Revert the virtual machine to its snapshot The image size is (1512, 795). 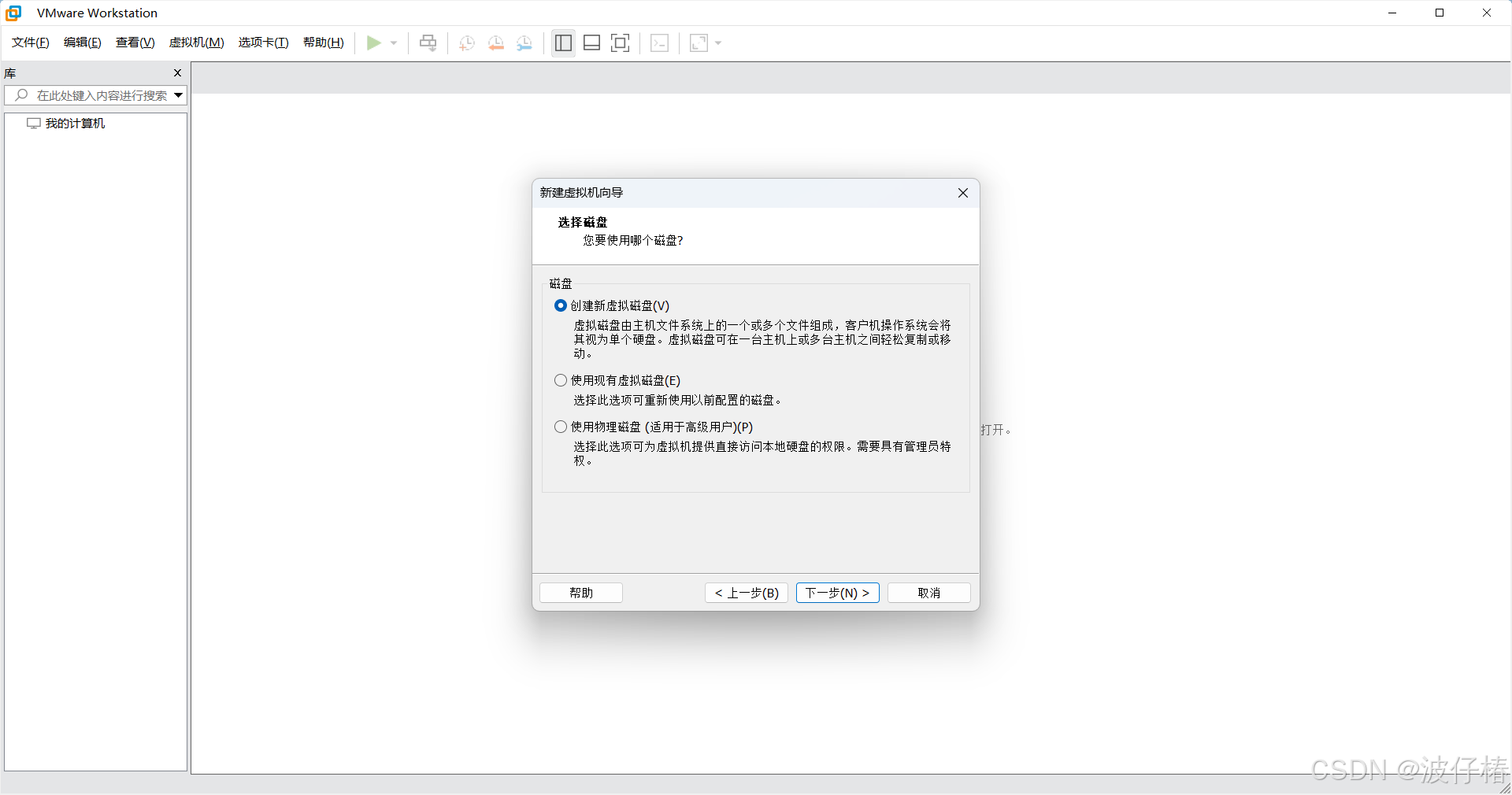(x=495, y=43)
